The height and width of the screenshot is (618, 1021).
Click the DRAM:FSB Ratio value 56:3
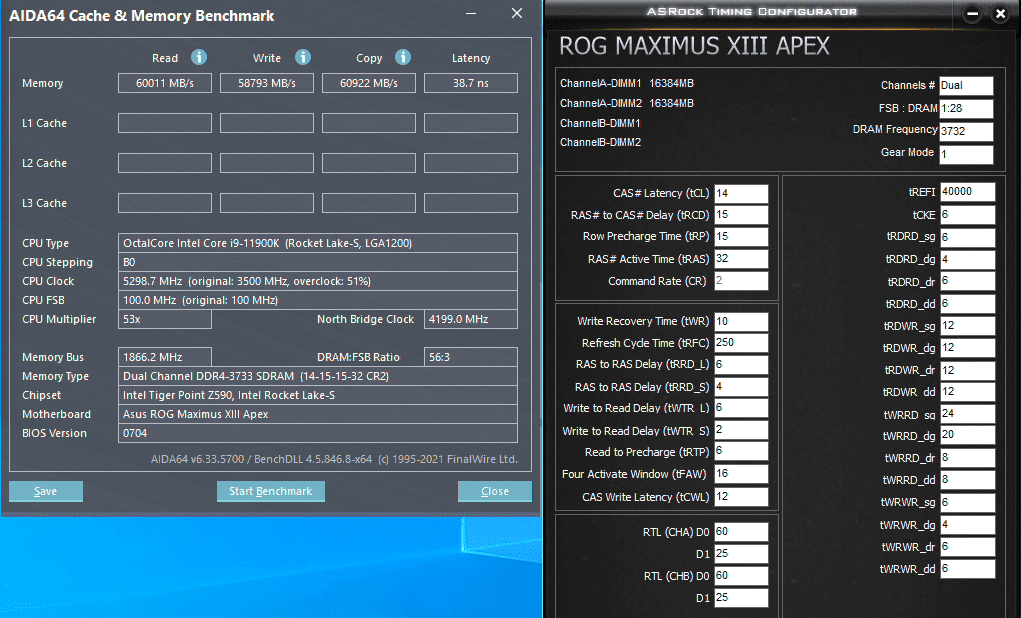point(471,357)
